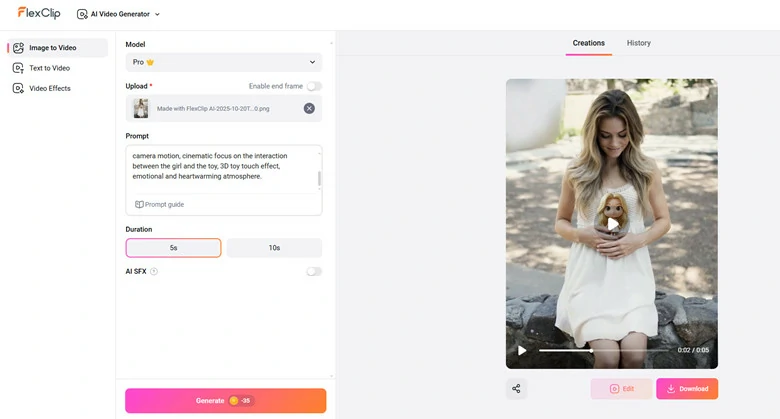Image resolution: width=780 pixels, height=419 pixels.
Task: Open Video Effects from the sidebar
Action: point(49,88)
